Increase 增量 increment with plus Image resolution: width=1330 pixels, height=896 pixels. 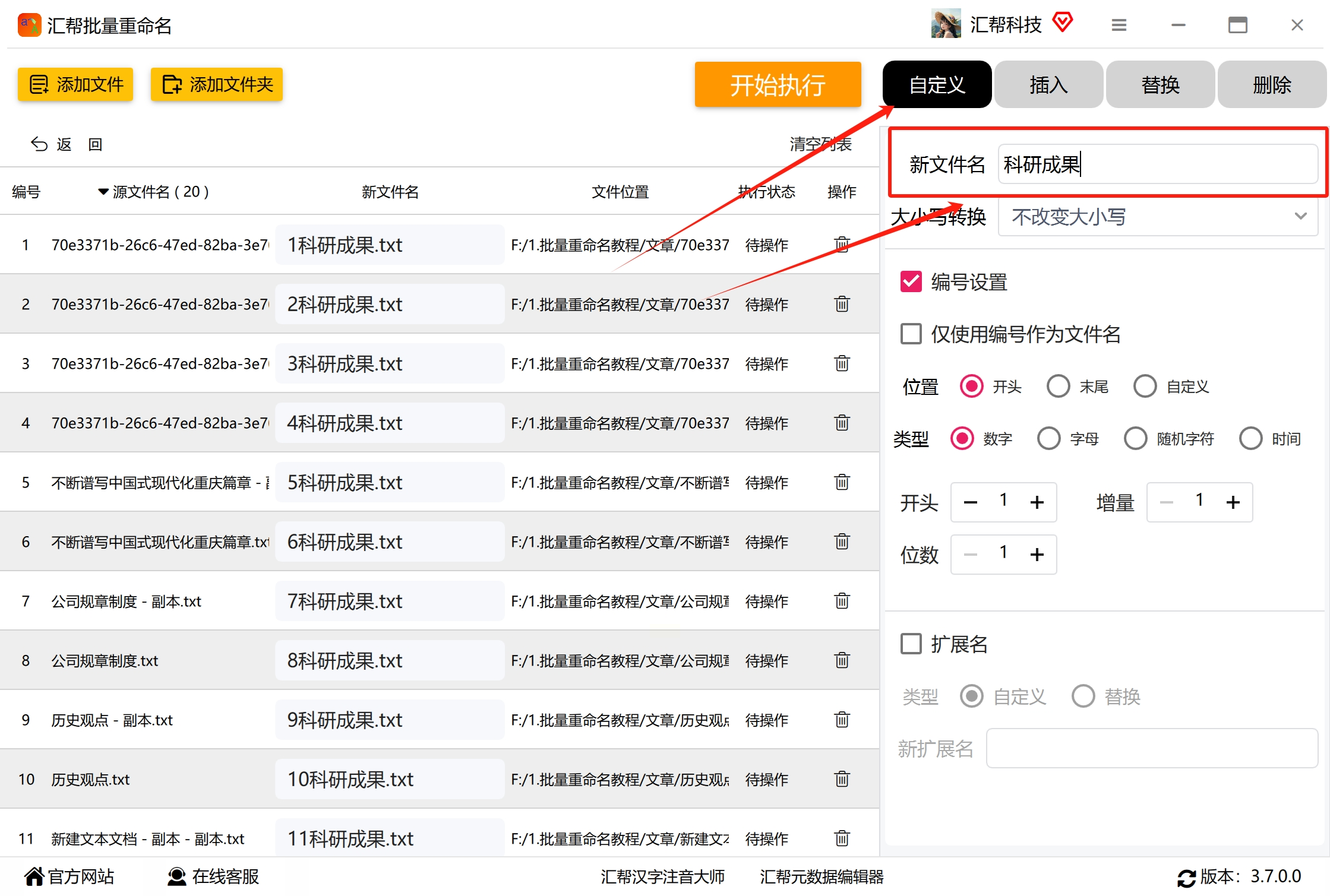[x=1233, y=502]
